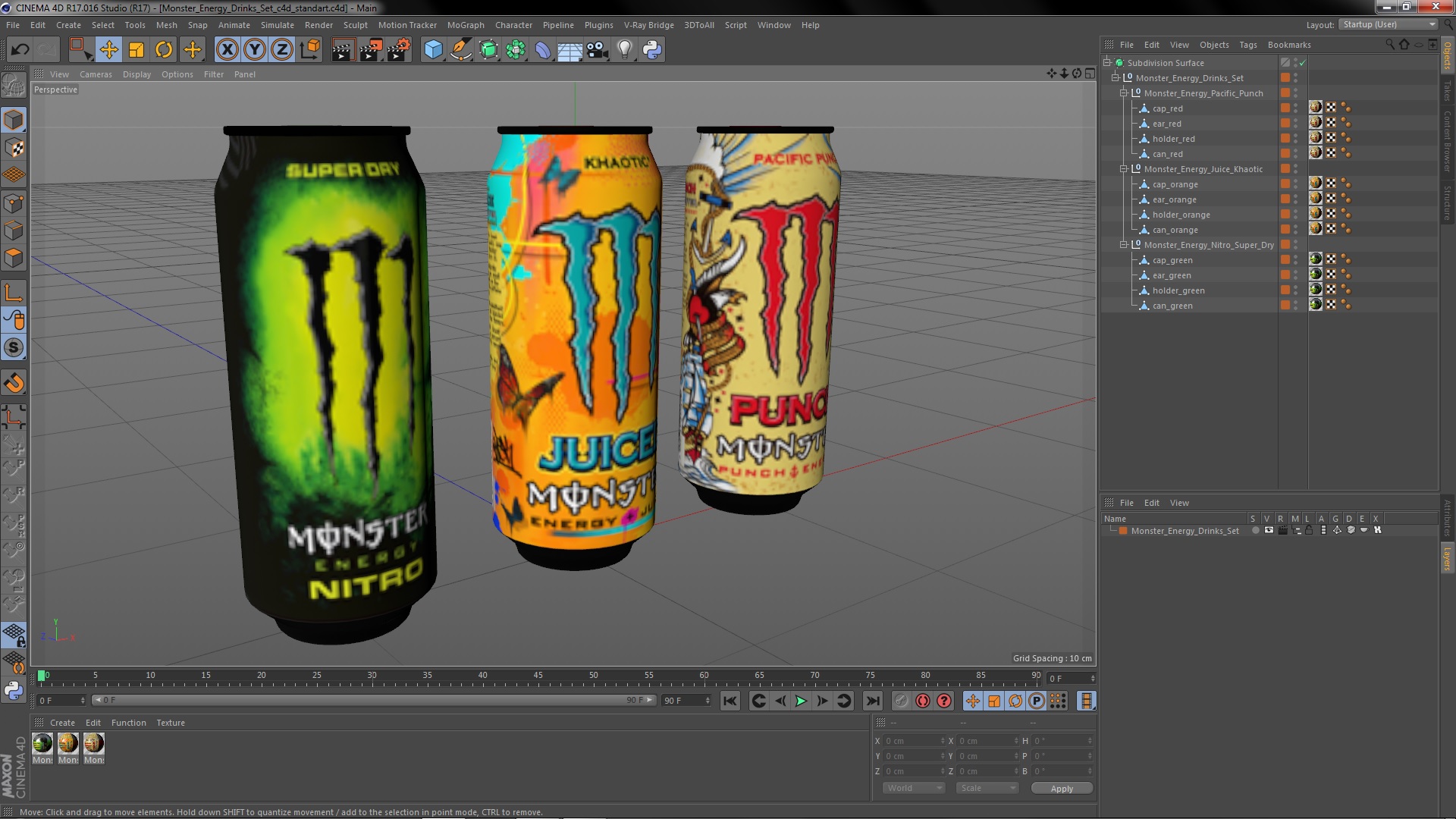Collapse Monster_Energy_Pacific_Punch group
The height and width of the screenshot is (819, 1456).
click(x=1124, y=93)
